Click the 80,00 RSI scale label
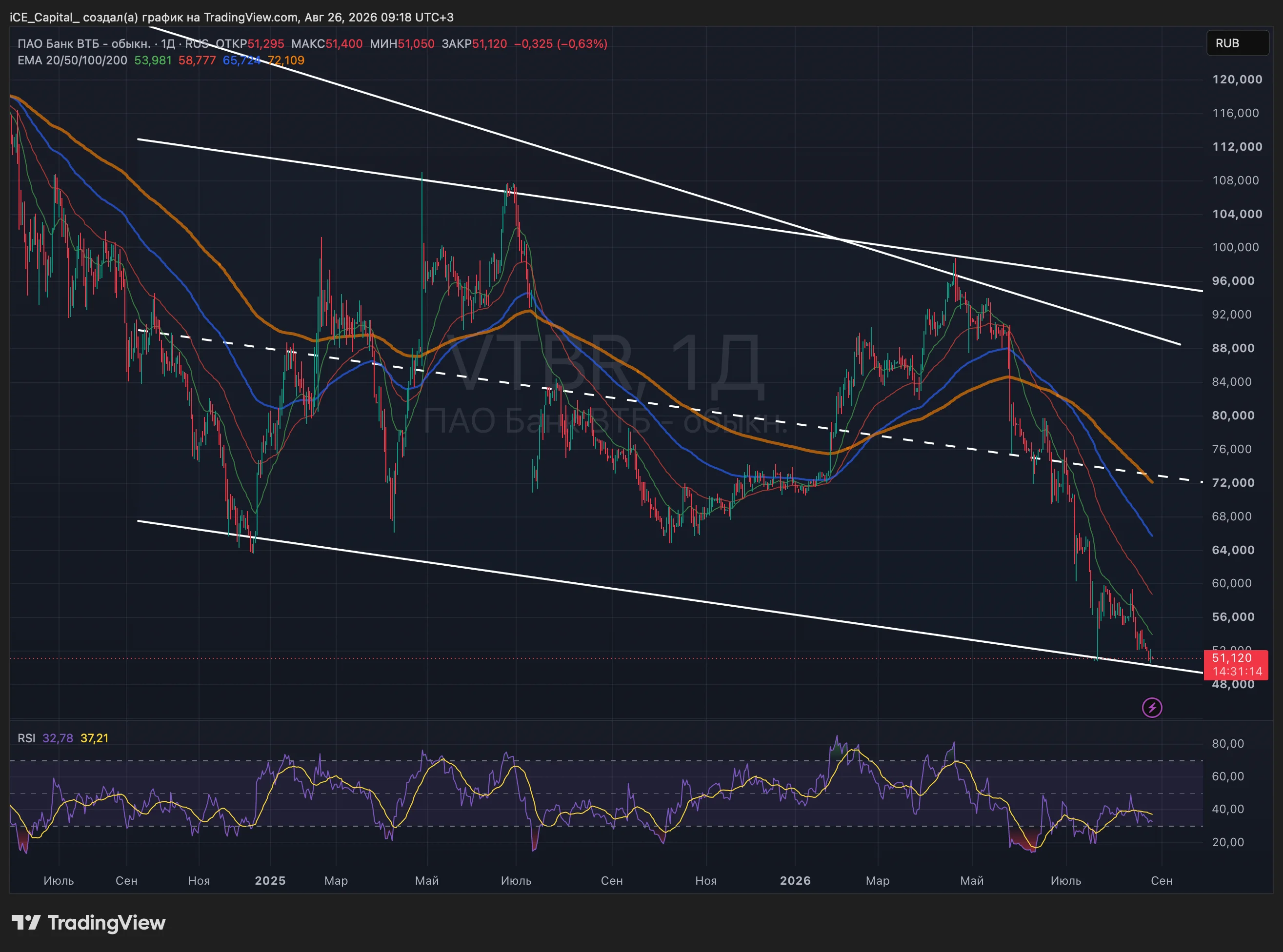This screenshot has width=1283, height=952. [x=1228, y=743]
